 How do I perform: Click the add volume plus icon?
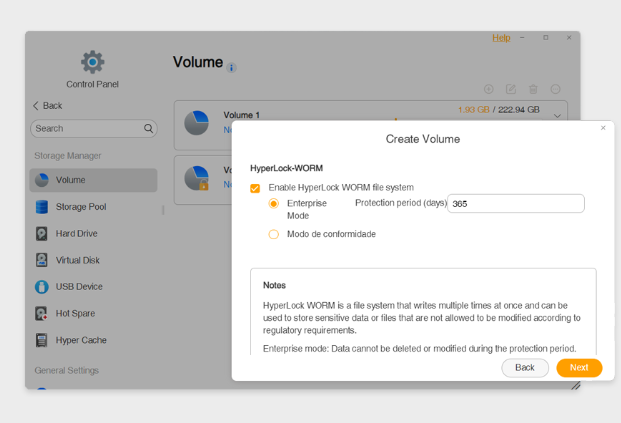pos(489,90)
